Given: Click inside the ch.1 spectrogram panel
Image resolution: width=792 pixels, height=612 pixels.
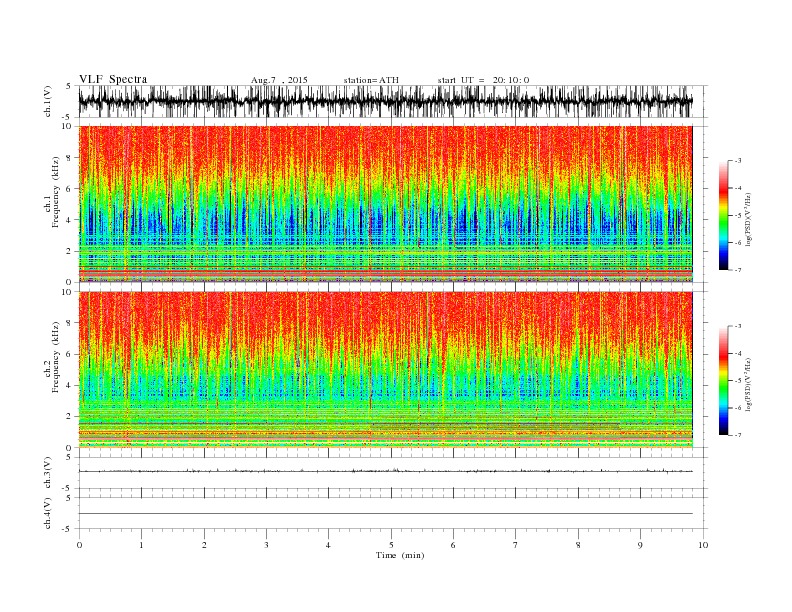Looking at the screenshot, I should coord(385,204).
